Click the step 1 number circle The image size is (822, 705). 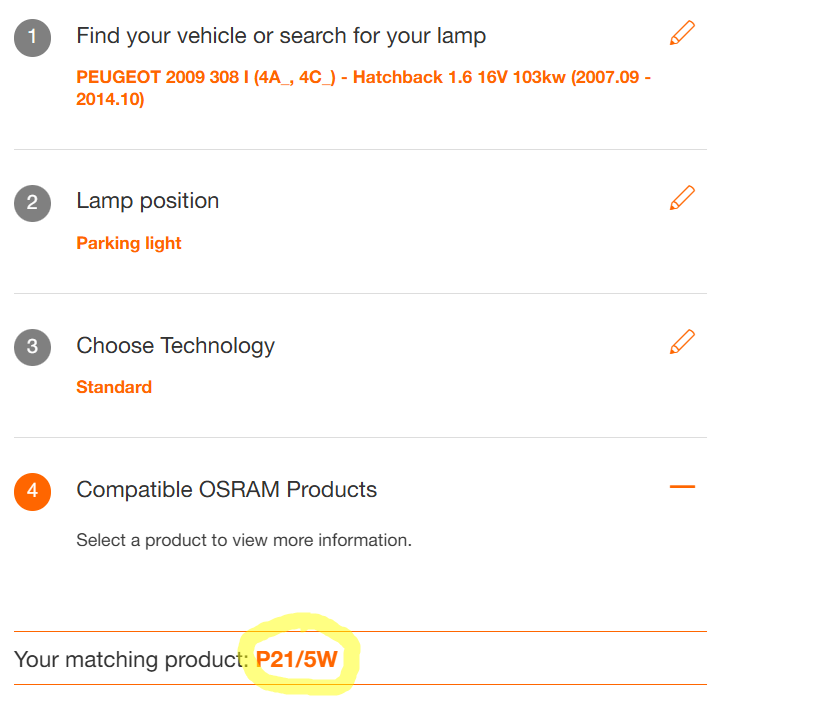click(x=32, y=38)
